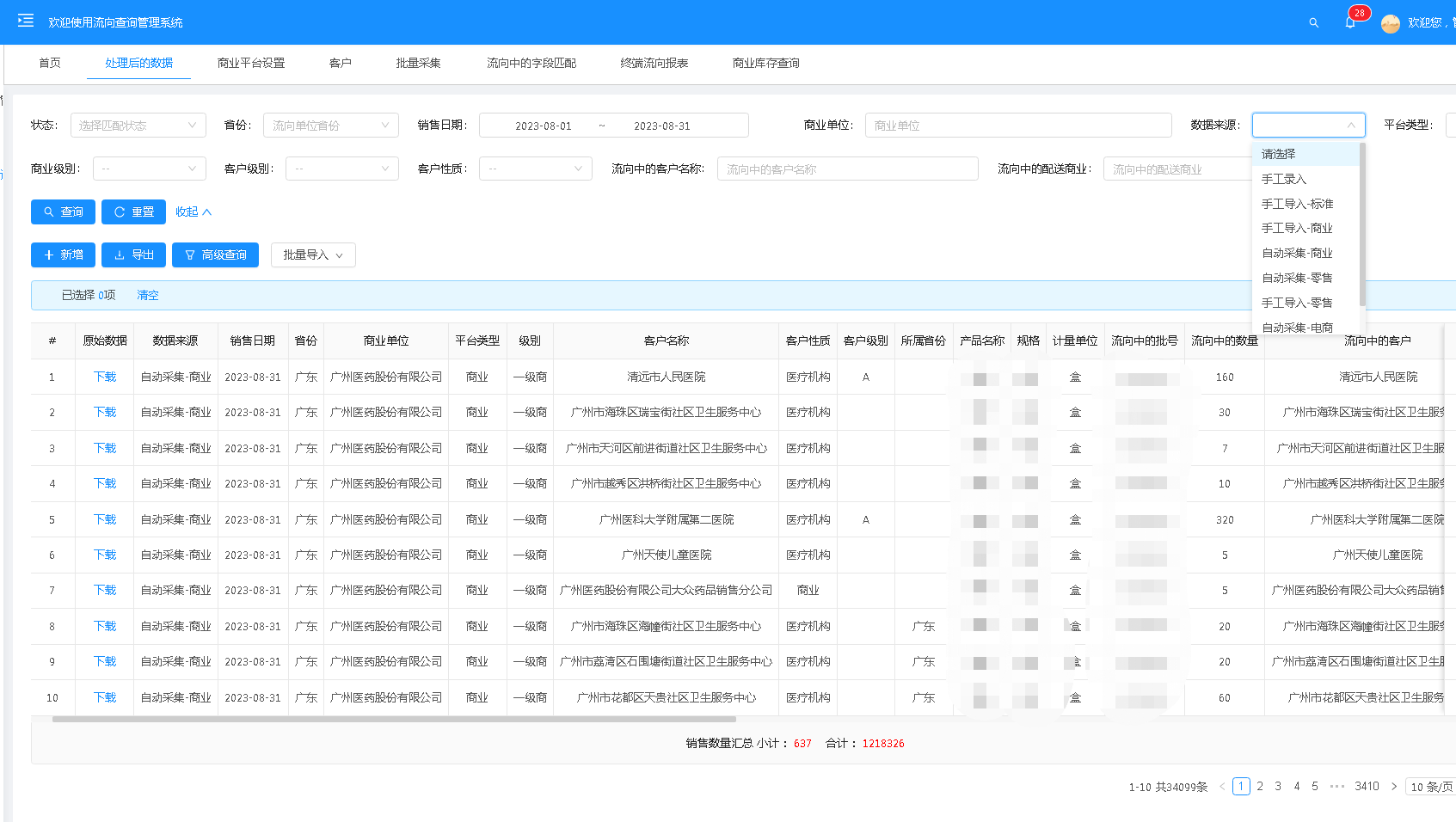1456x822 pixels.
Task: Expand the 批量导入 dropdown
Action: tap(313, 255)
